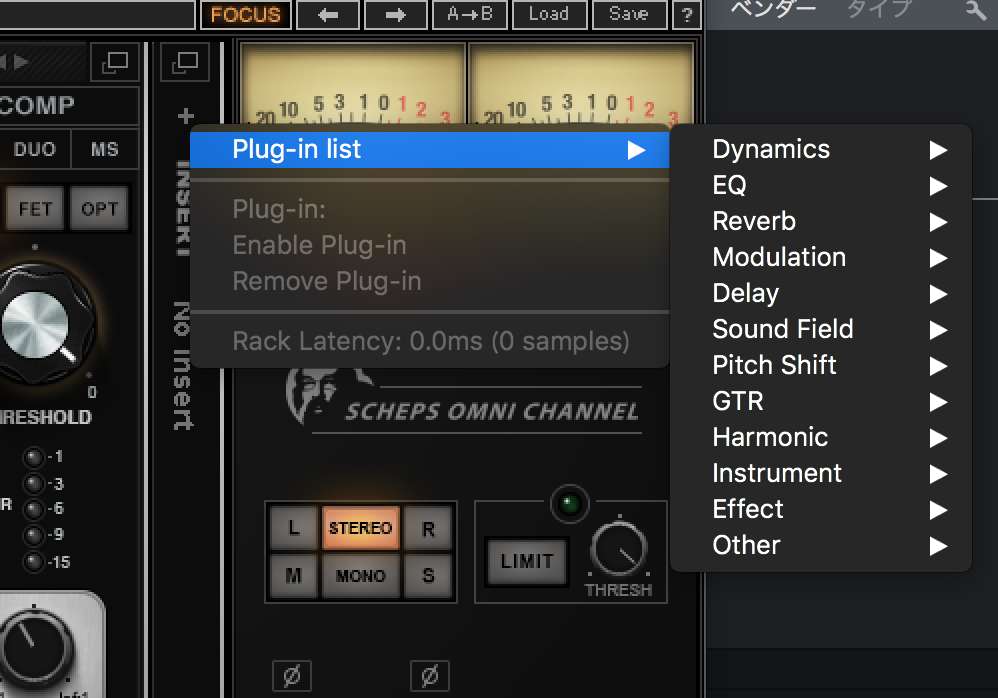Toggle the LIMIT button
The width and height of the screenshot is (998, 698).
[x=526, y=561]
